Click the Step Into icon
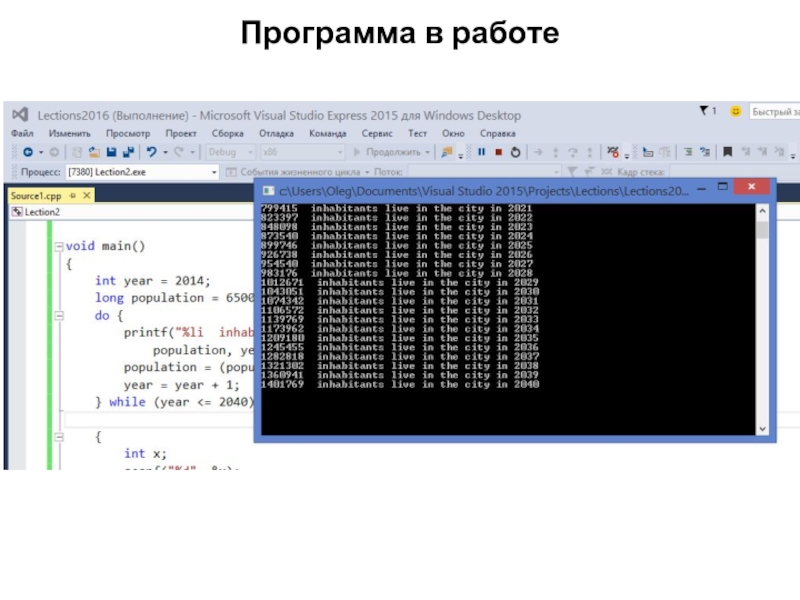The width and height of the screenshot is (800, 600). point(556,152)
